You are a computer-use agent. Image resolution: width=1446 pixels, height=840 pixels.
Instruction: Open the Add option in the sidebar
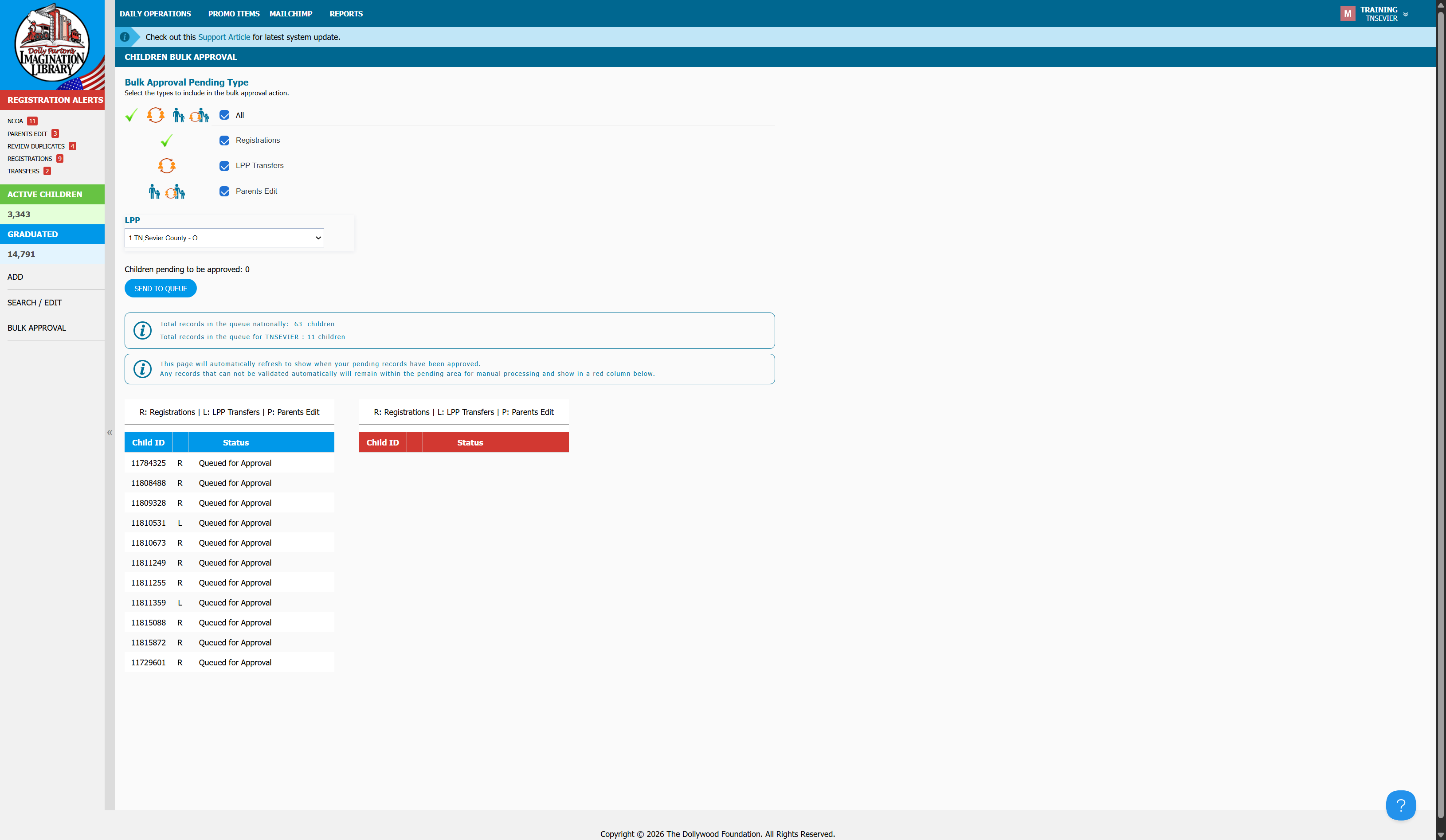(x=16, y=277)
